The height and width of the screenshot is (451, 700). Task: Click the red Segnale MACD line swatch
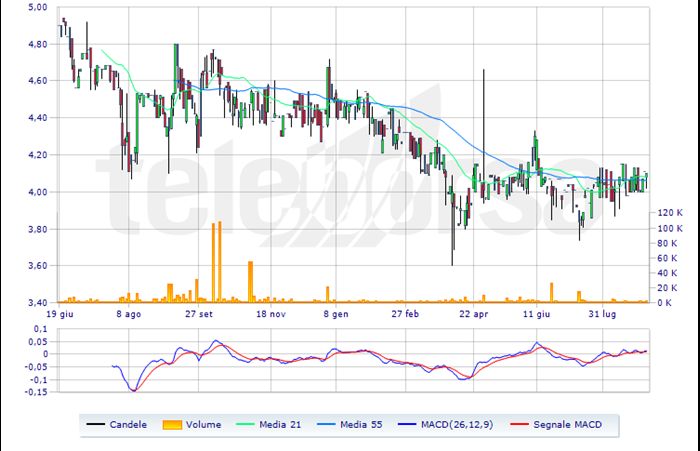coord(519,424)
